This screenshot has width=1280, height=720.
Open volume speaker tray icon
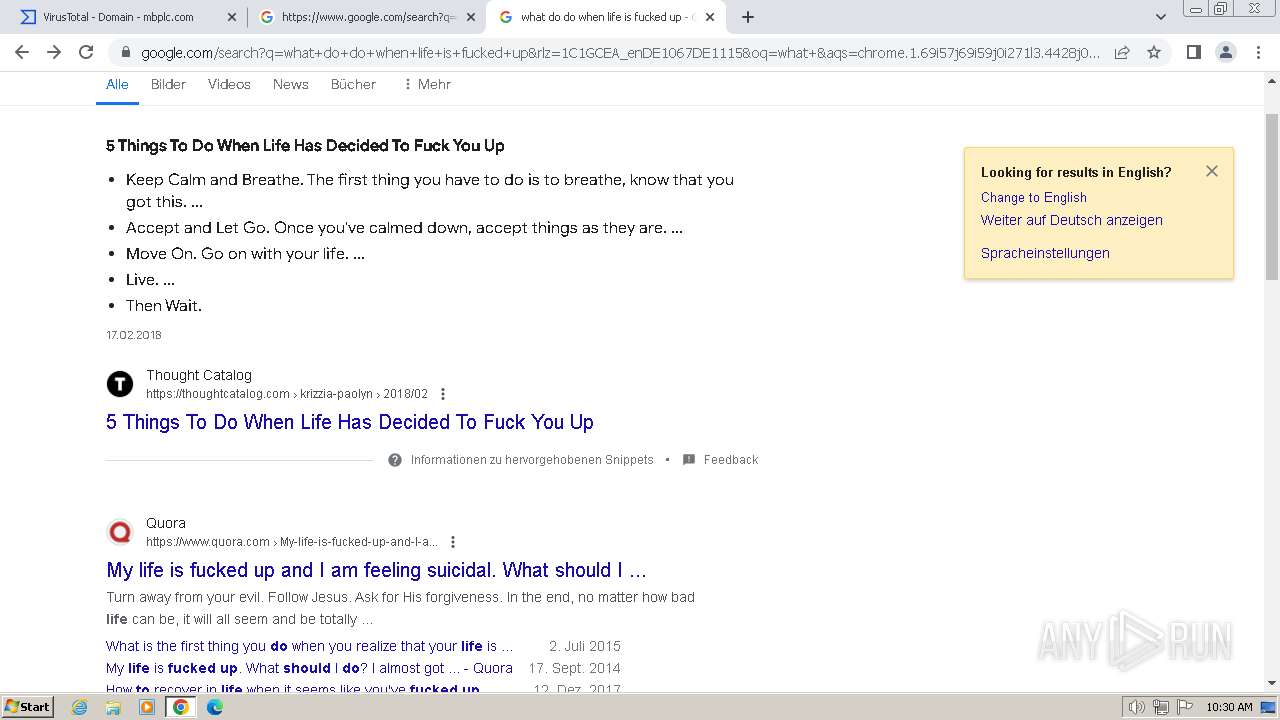pyautogui.click(x=1137, y=707)
